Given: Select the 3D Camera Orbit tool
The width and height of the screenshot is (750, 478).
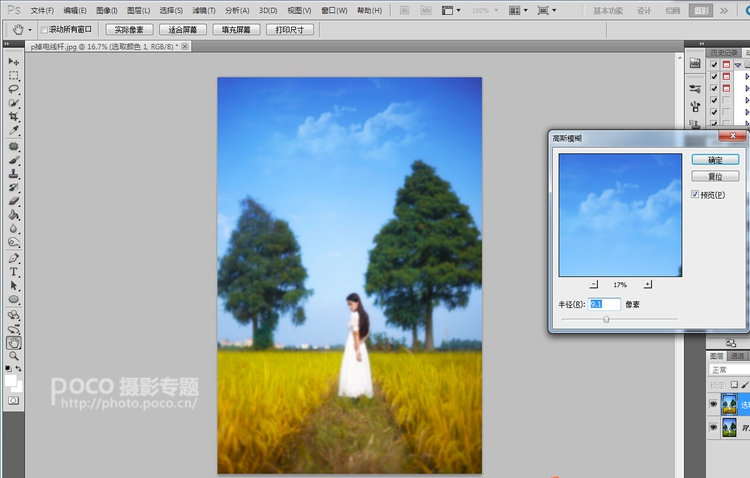Looking at the screenshot, I should 13,329.
